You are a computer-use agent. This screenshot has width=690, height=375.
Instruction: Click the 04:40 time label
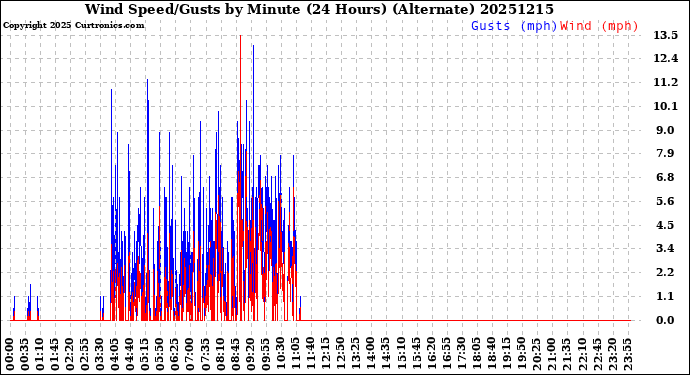[130, 355]
